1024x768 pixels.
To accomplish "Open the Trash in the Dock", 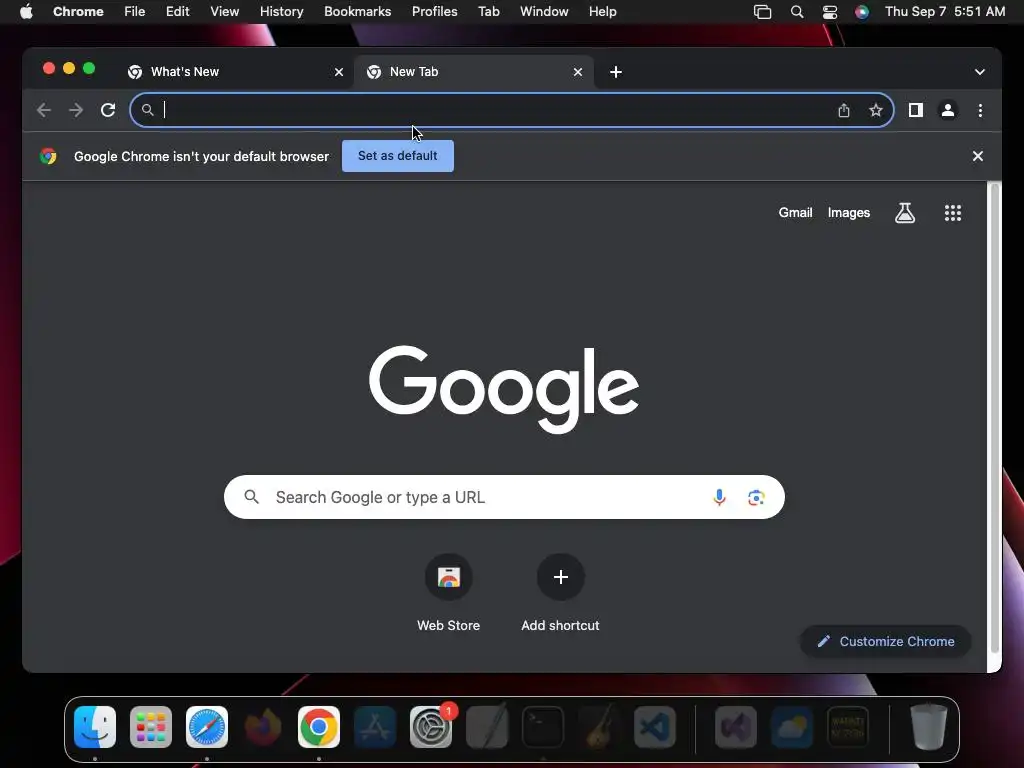I will click(x=928, y=727).
